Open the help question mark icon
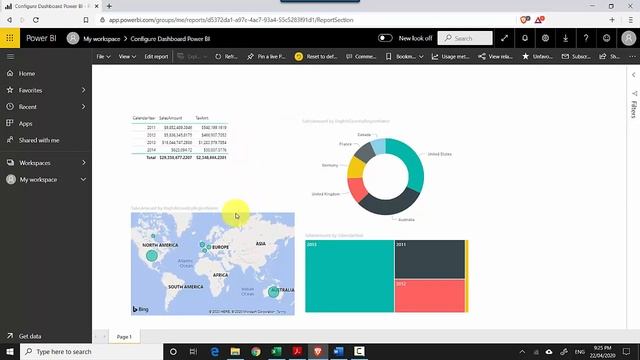Screen dimensions: 640x360 (586, 38)
